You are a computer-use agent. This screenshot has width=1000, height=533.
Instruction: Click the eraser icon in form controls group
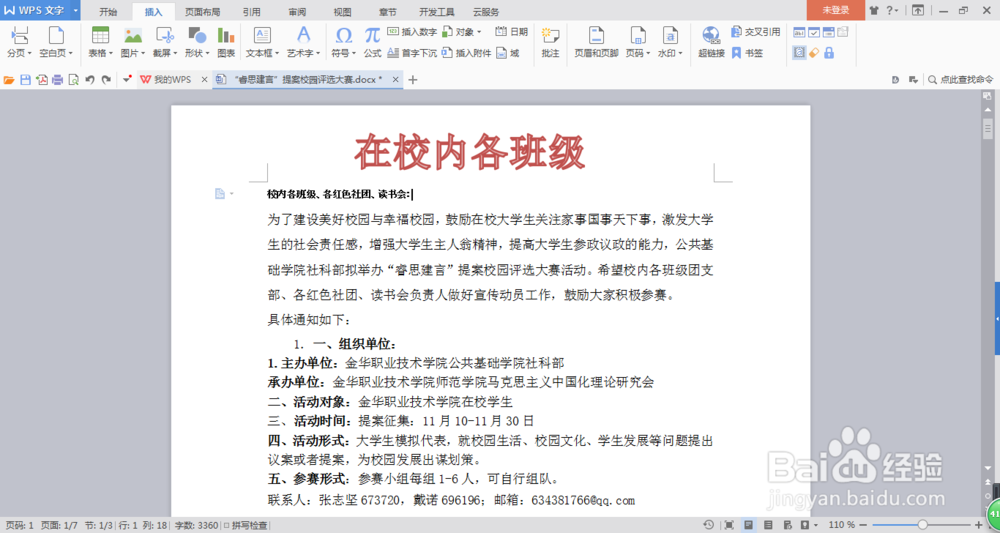(814, 53)
